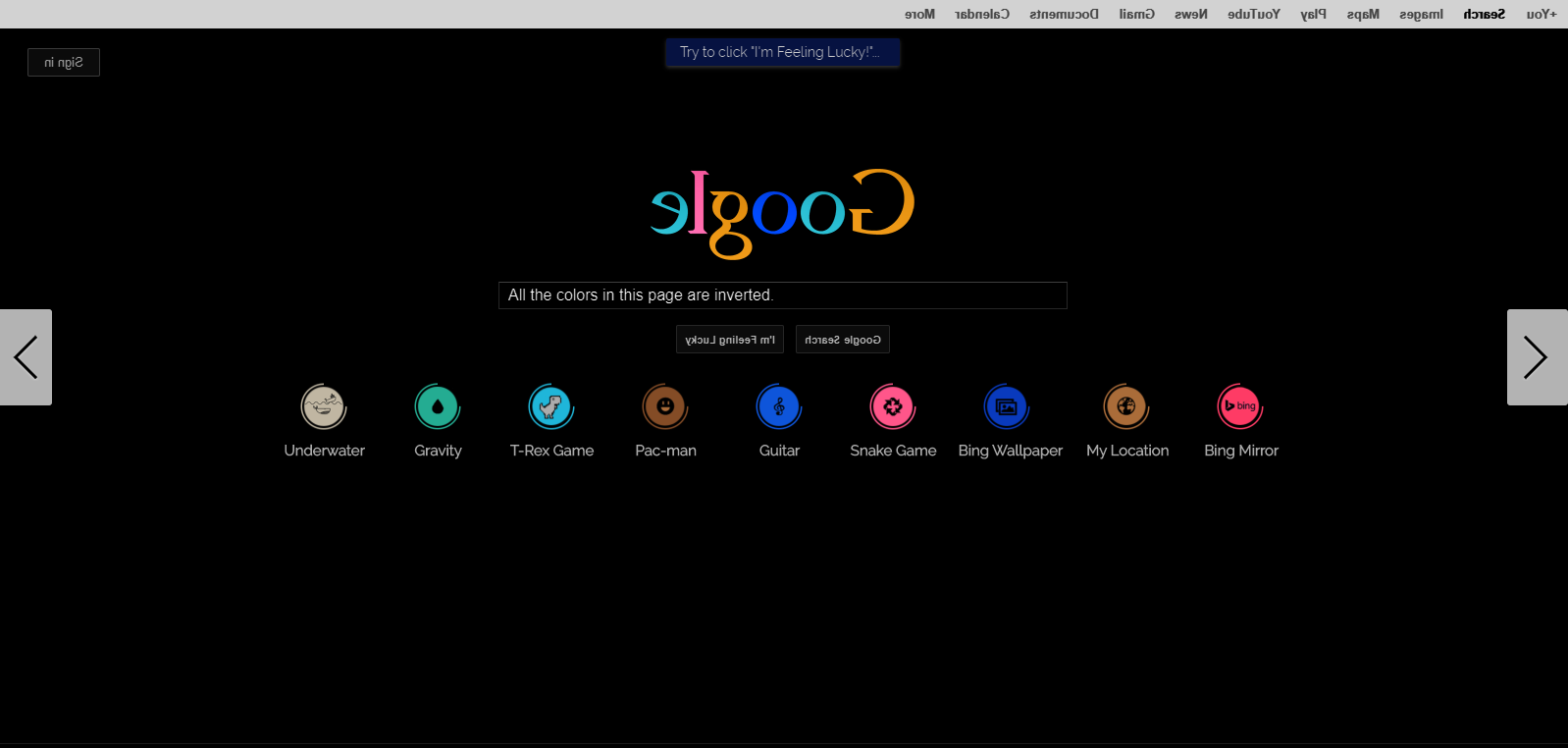Image resolution: width=1568 pixels, height=748 pixels.
Task: Click the mirrored Gmail link
Action: click(x=1136, y=15)
